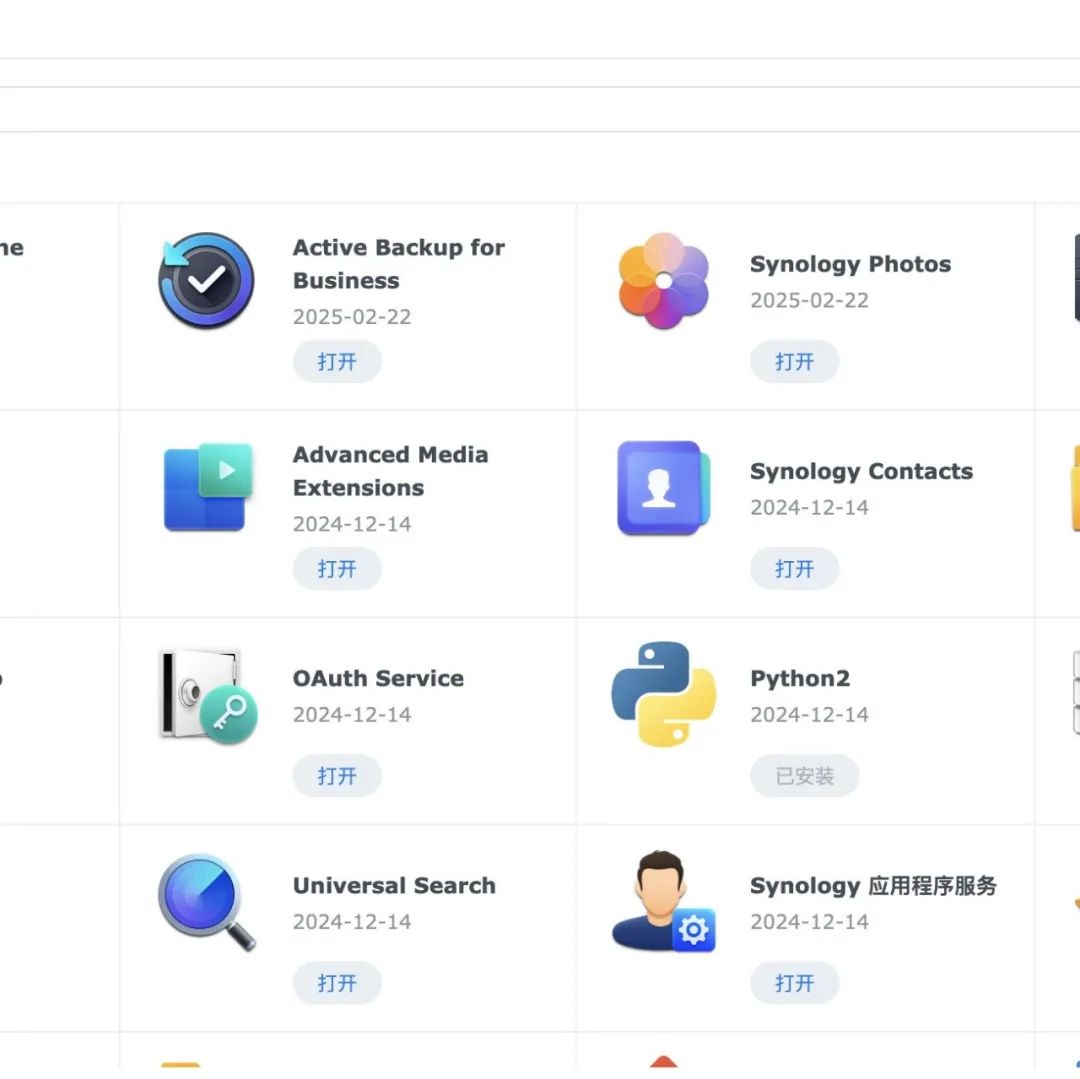The image size is (1080, 1079).
Task: Click 打开 under Synology 应用程序服务
Action: (794, 983)
